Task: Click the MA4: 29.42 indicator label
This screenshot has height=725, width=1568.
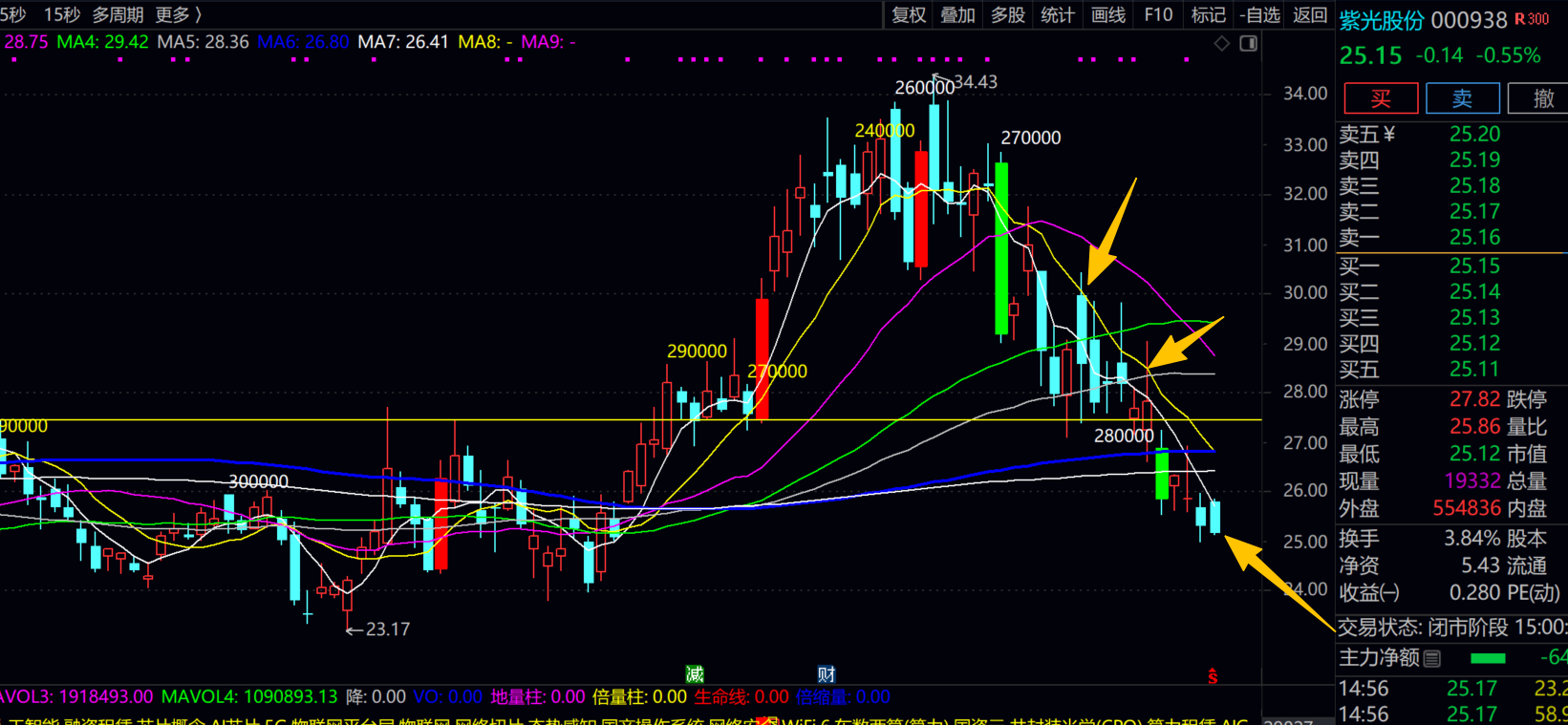Action: coord(102,42)
